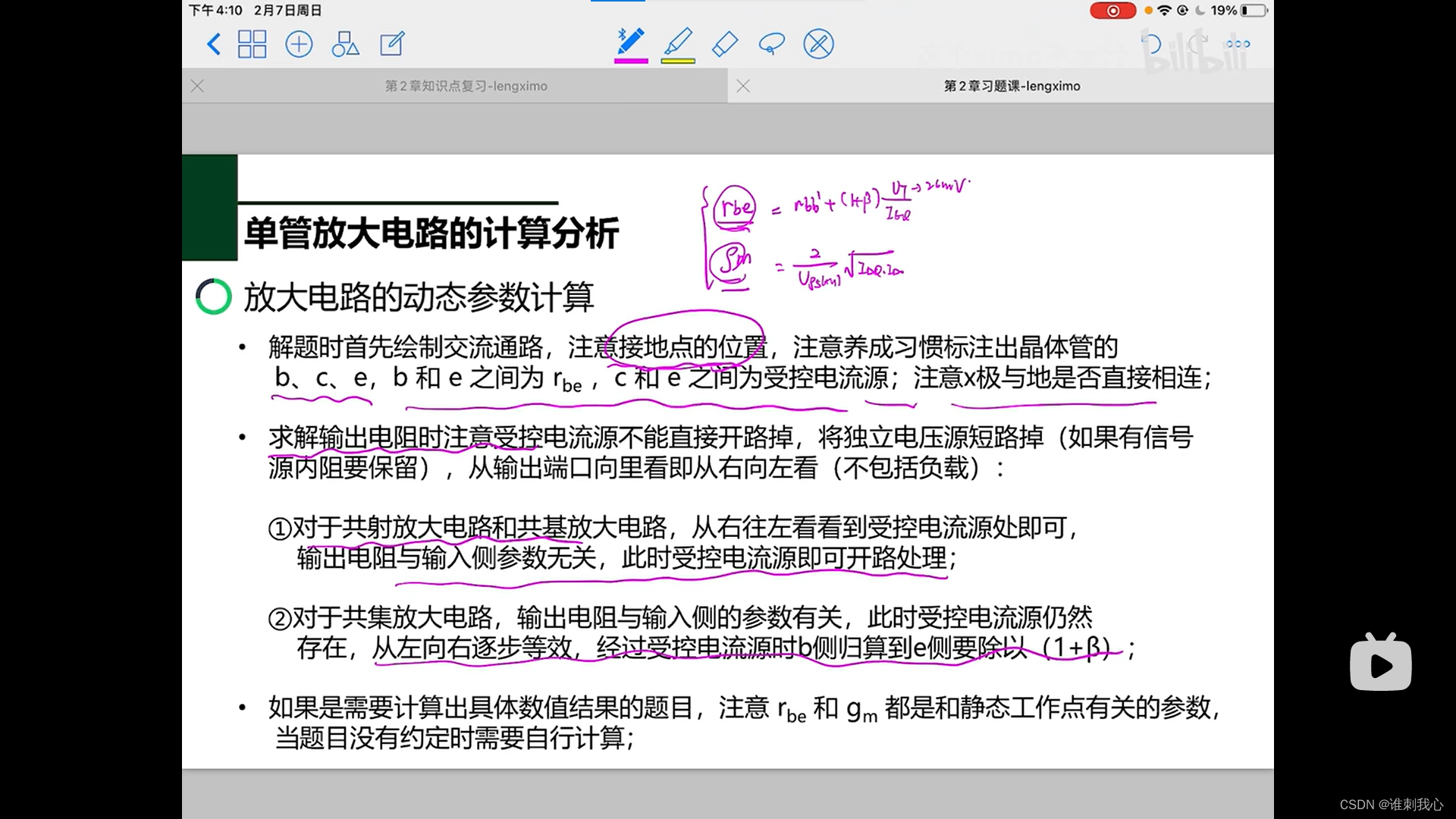This screenshot has height=819, width=1456.
Task: Open the shapes tool
Action: (345, 44)
